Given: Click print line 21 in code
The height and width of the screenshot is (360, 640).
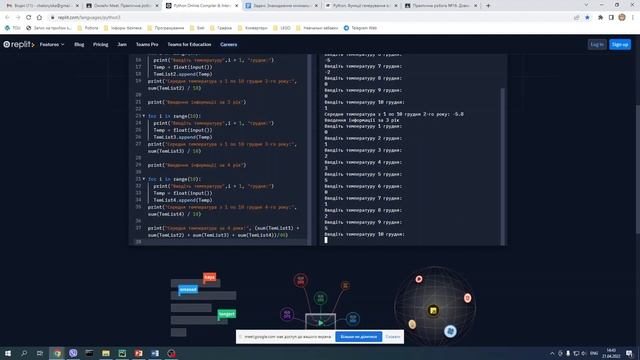Looking at the screenshot, I should click(197, 102).
